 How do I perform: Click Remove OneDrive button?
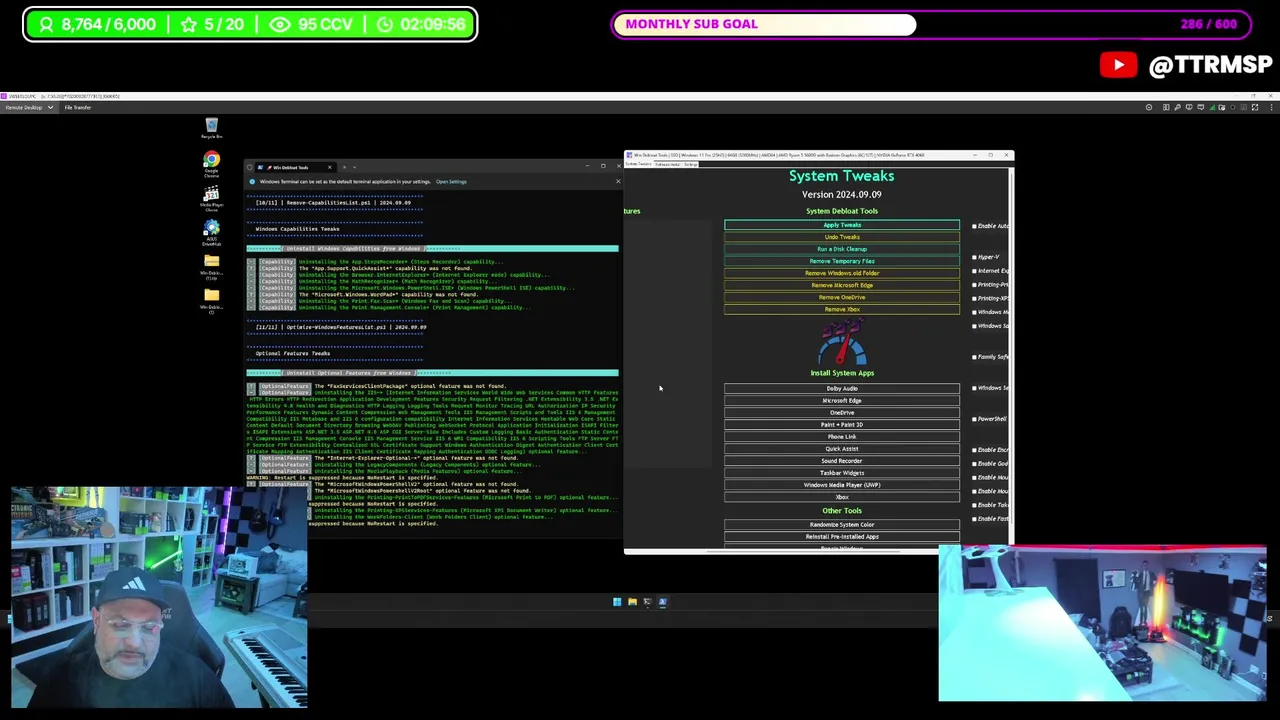tap(842, 297)
